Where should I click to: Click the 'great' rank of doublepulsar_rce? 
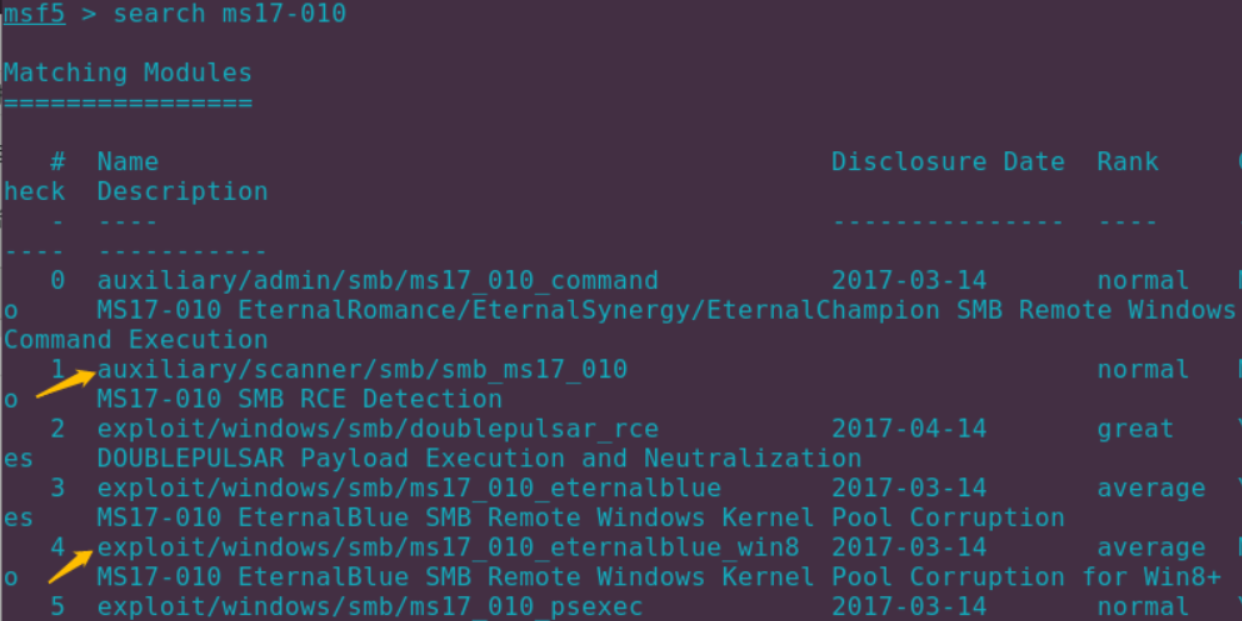tap(1135, 429)
